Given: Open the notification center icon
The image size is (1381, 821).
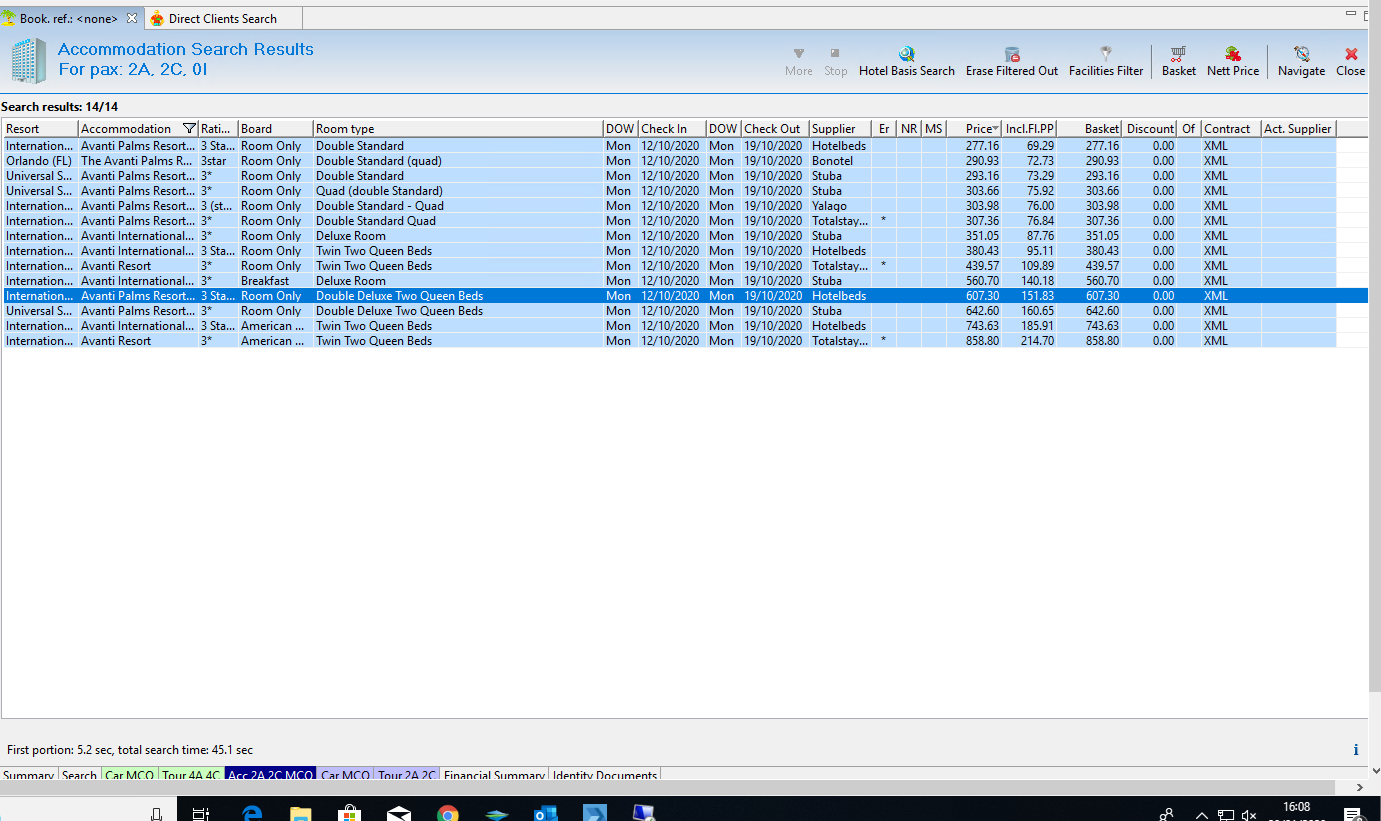Looking at the screenshot, I should click(1352, 814).
